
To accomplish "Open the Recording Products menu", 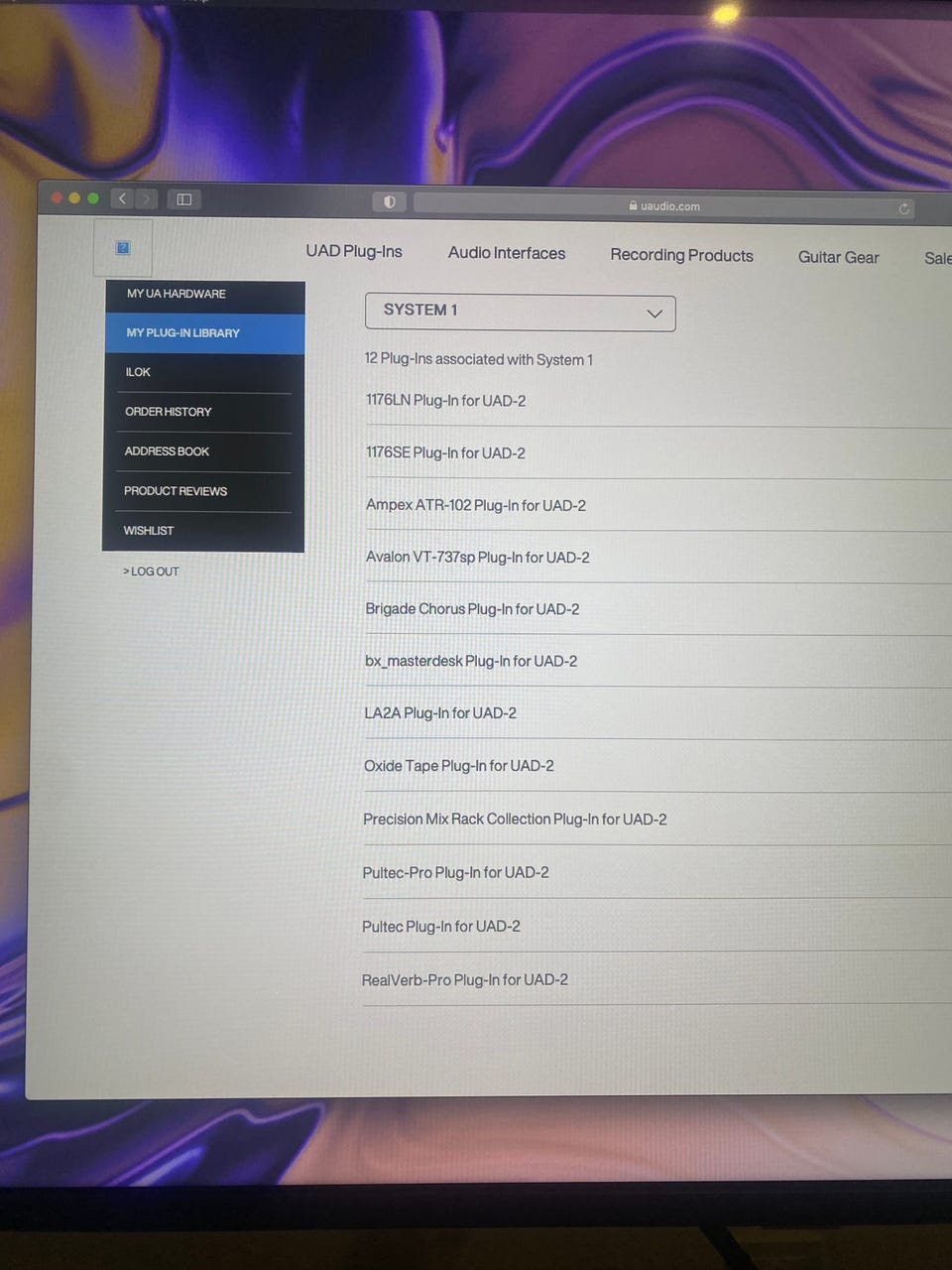I will point(681,255).
